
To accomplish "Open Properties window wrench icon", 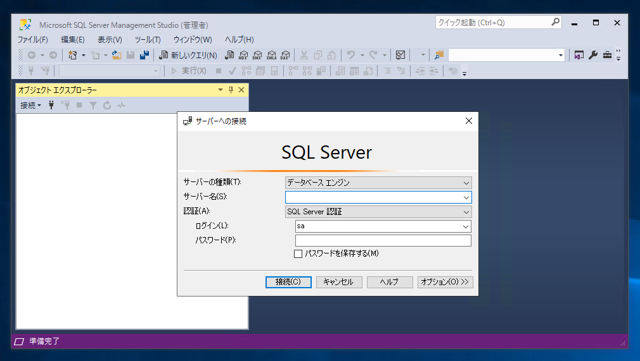I will pyautogui.click(x=593, y=55).
